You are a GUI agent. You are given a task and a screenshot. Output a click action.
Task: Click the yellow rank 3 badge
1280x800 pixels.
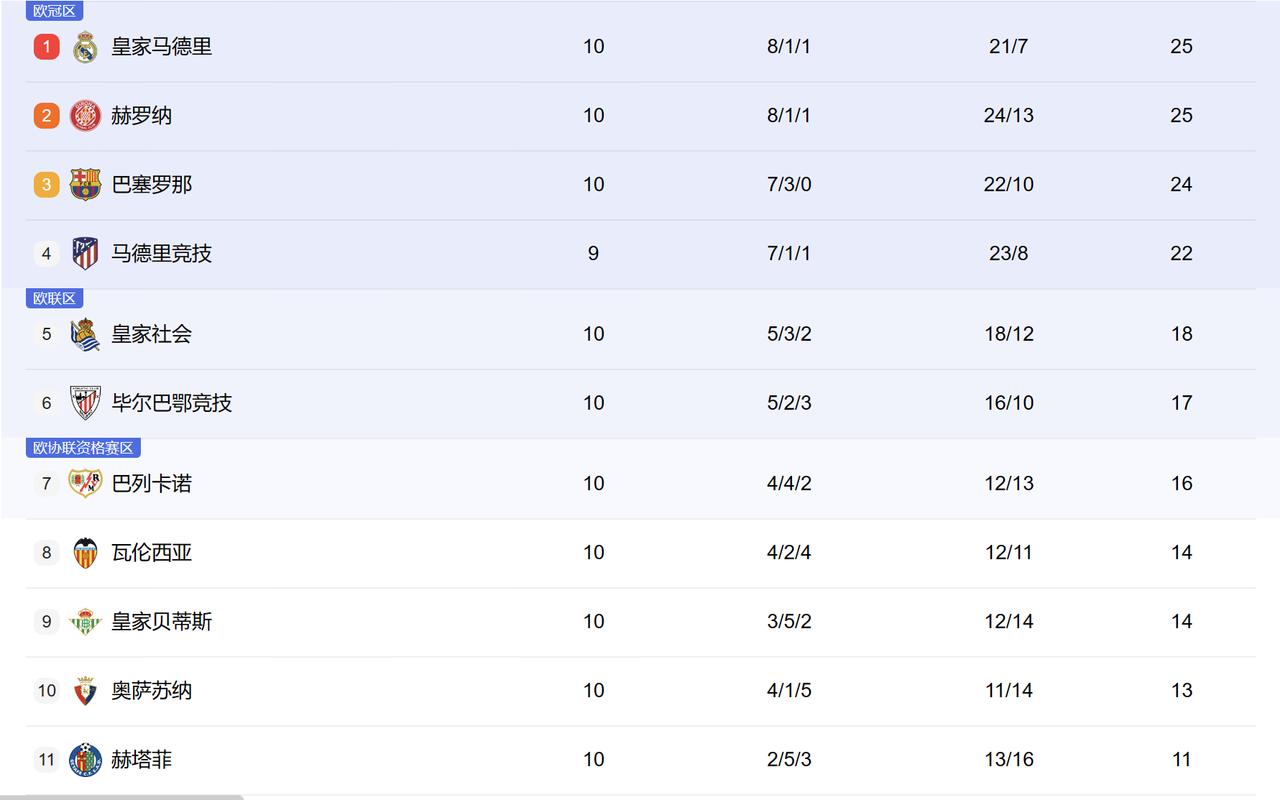tap(46, 185)
